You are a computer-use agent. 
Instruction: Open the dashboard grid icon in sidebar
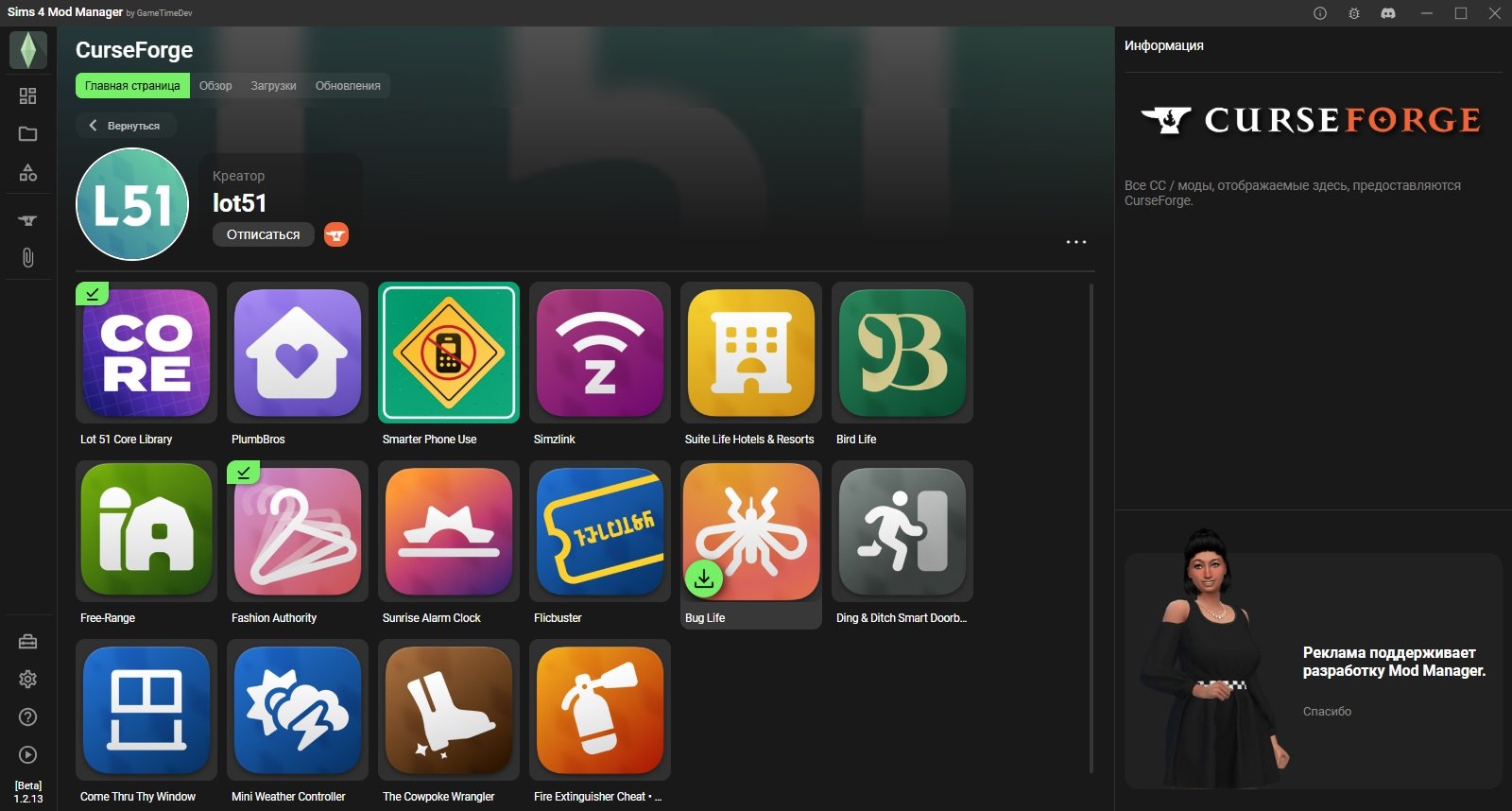27,95
